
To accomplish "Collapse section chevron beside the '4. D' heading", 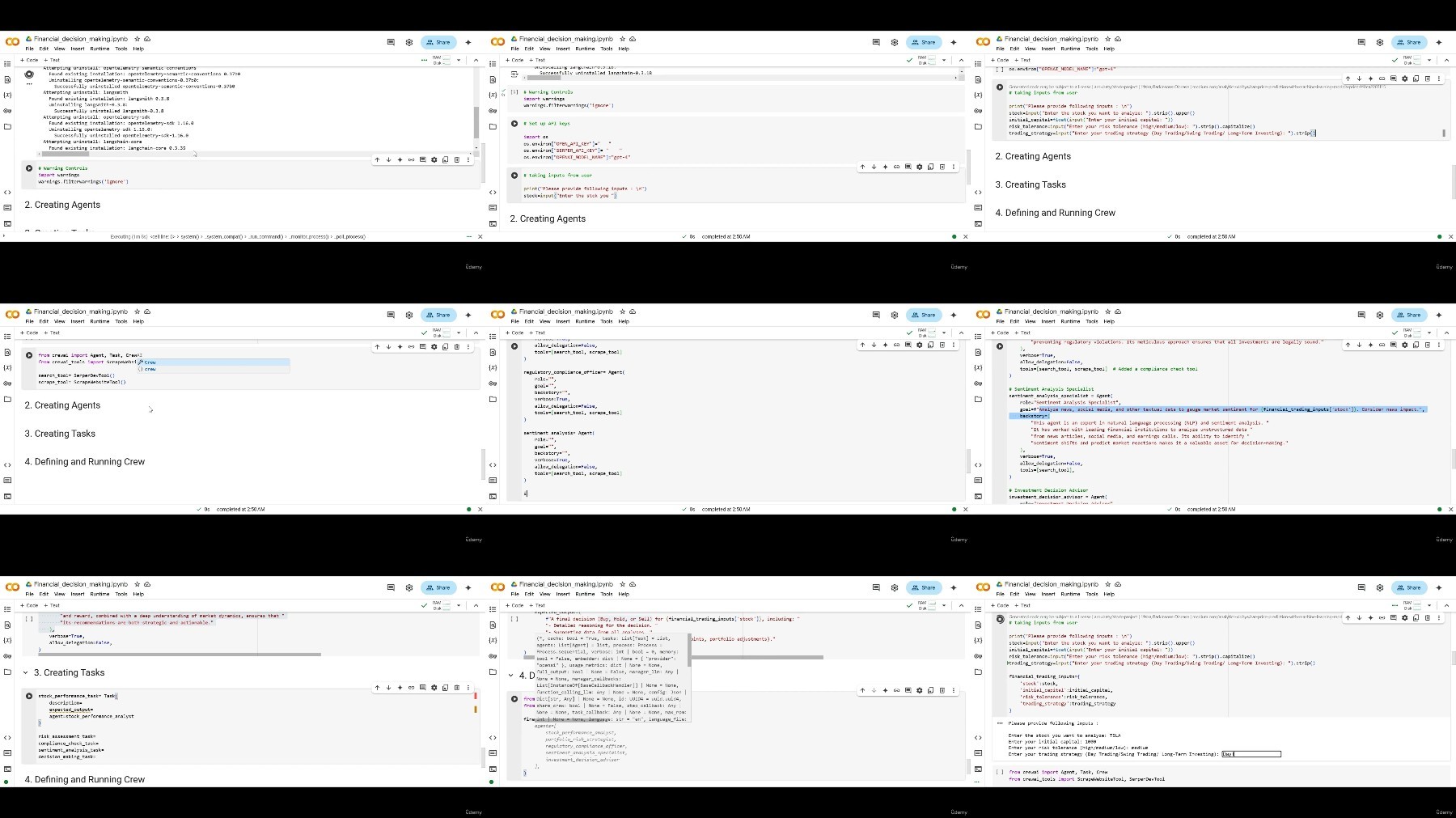I will click(511, 676).
